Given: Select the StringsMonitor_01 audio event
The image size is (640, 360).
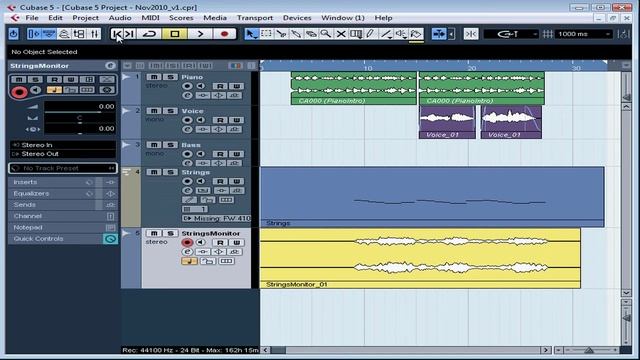Looking at the screenshot, I should coord(420,258).
